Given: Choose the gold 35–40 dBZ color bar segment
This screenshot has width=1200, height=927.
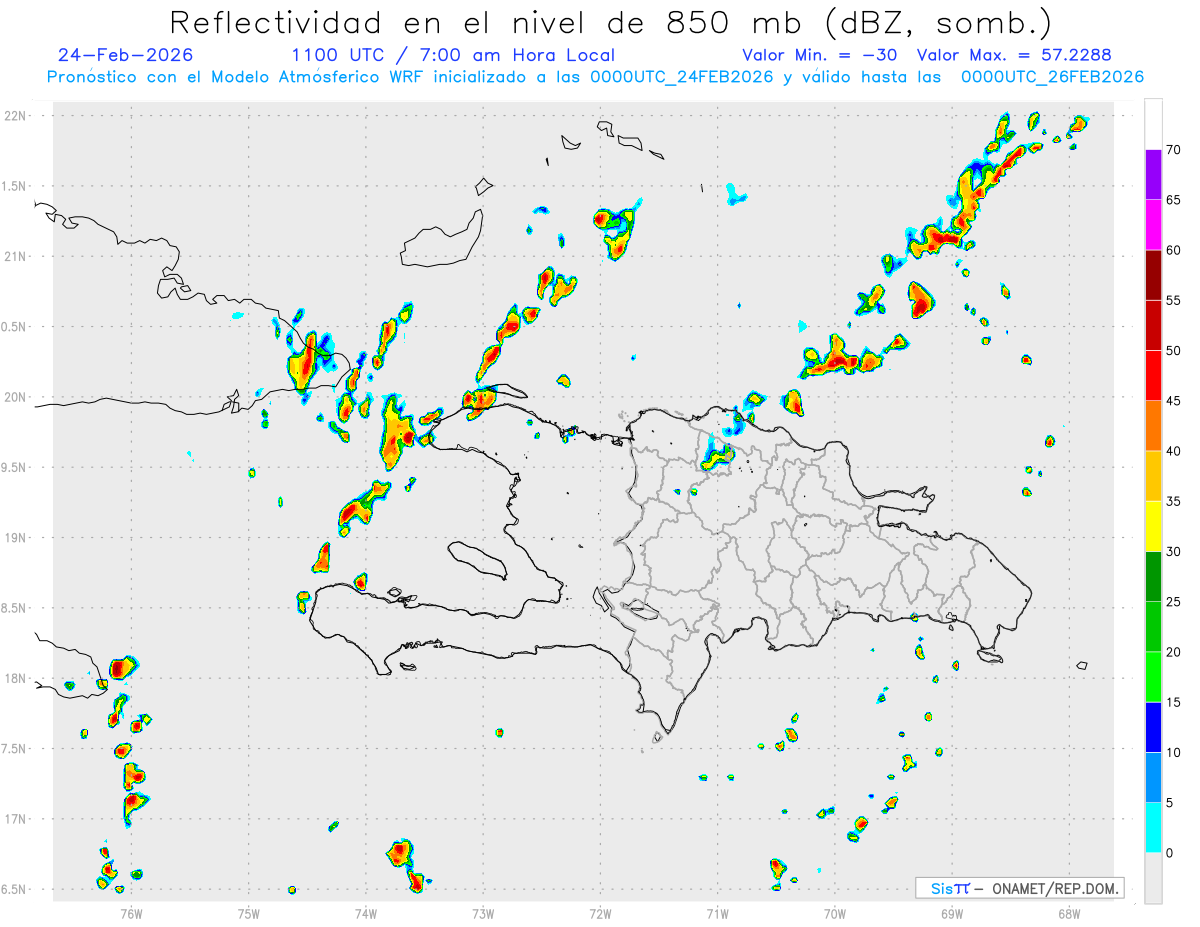Looking at the screenshot, I should pyautogui.click(x=1153, y=476).
